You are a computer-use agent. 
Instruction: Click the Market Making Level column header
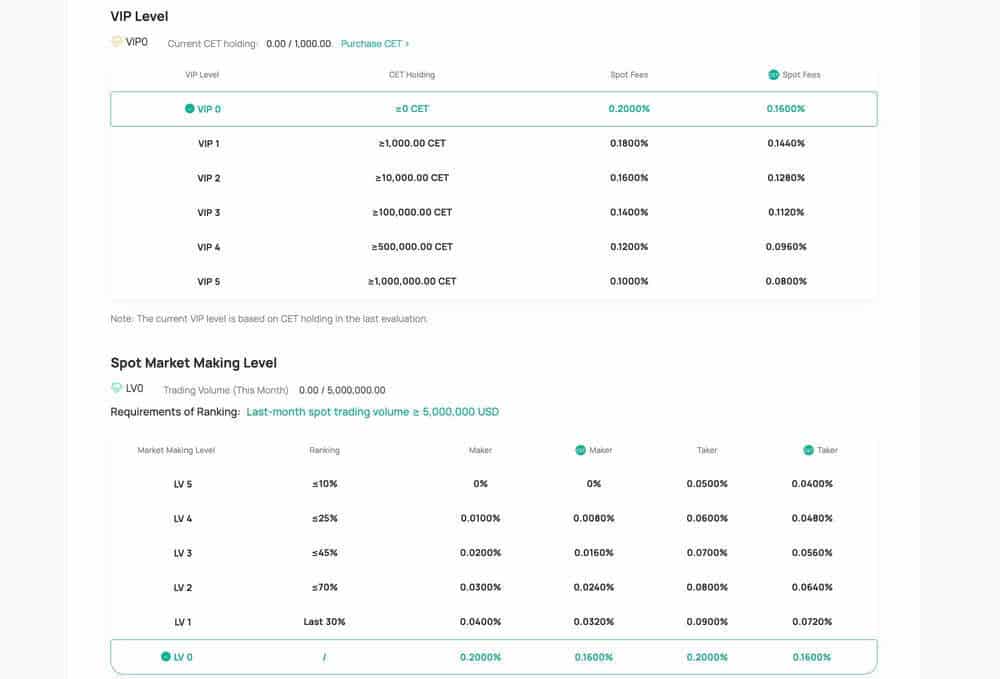pyautogui.click(x=176, y=450)
